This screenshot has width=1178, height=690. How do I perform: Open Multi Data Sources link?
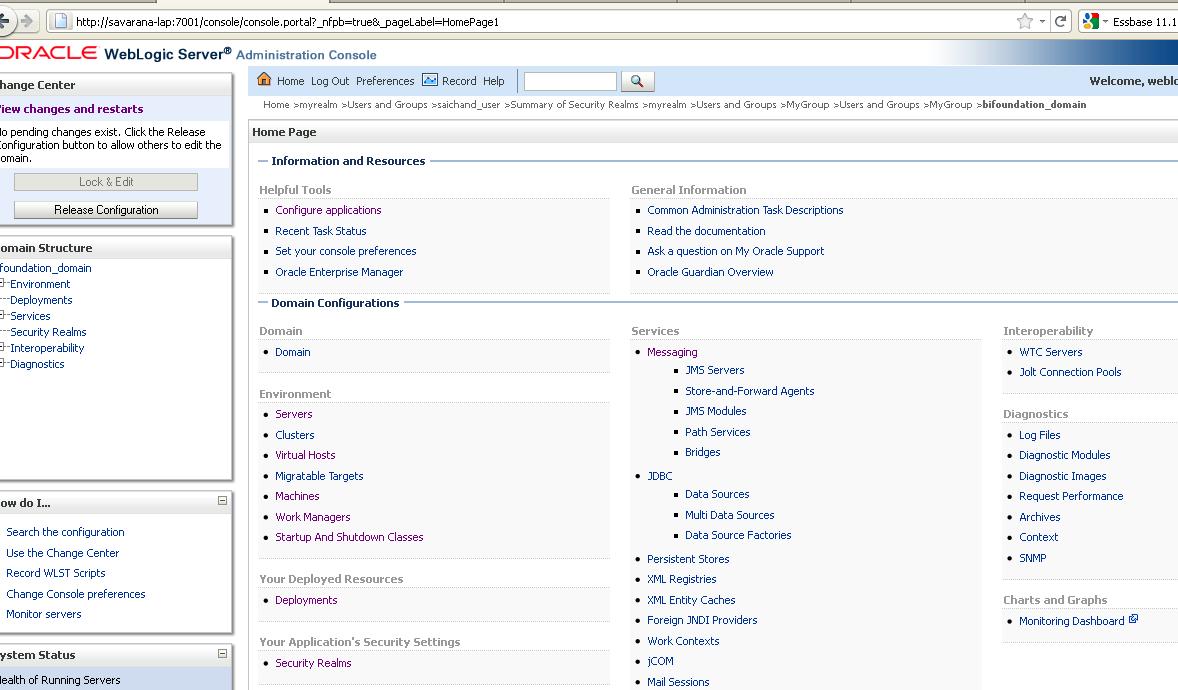click(x=729, y=515)
